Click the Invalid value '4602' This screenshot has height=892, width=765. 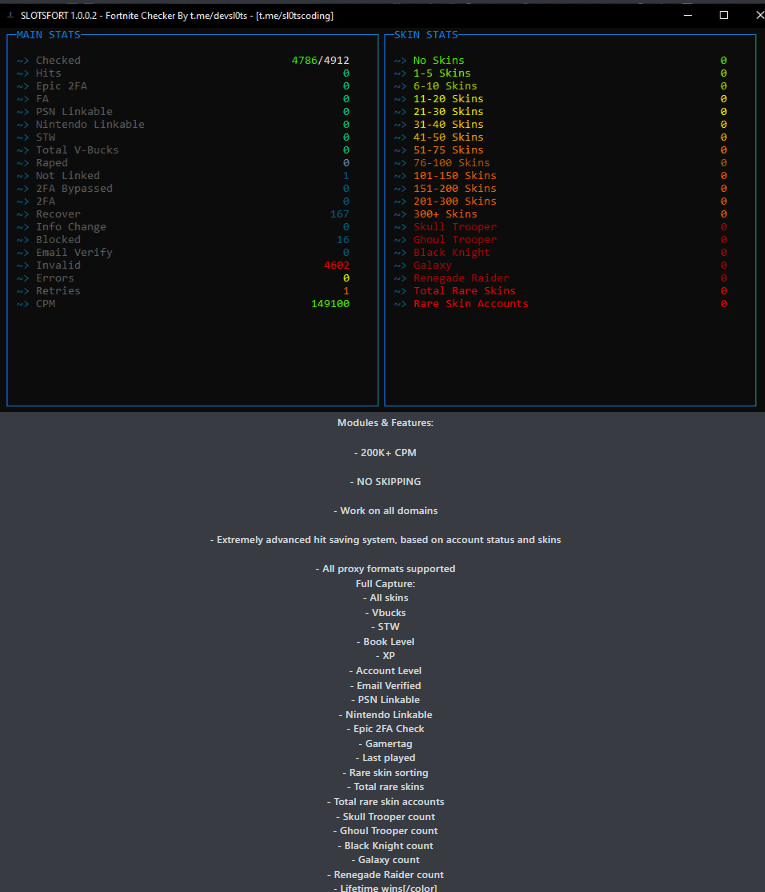(337, 265)
